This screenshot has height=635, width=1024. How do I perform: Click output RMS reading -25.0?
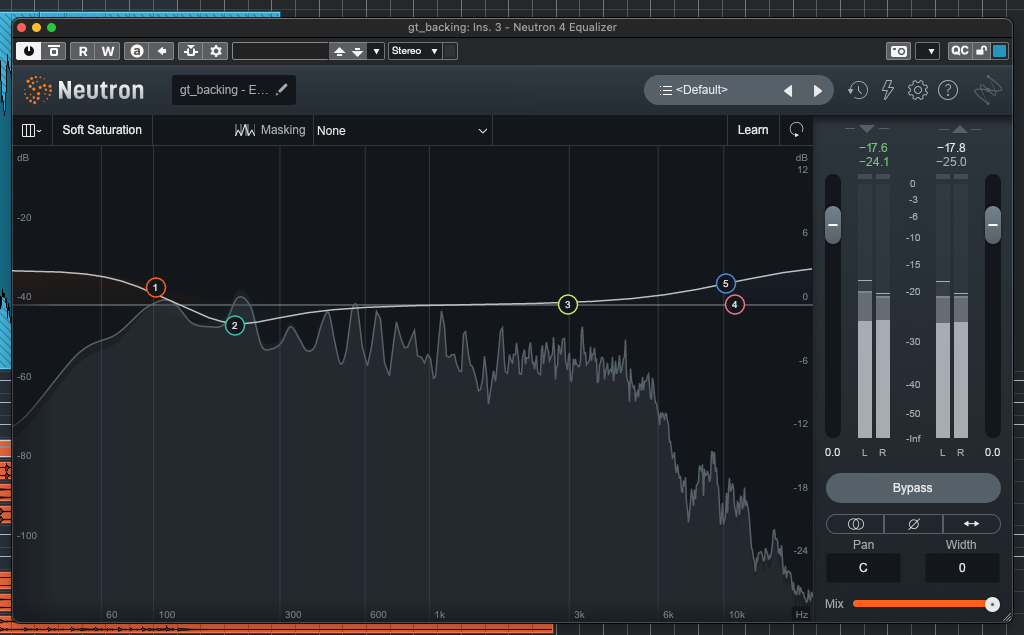952,162
